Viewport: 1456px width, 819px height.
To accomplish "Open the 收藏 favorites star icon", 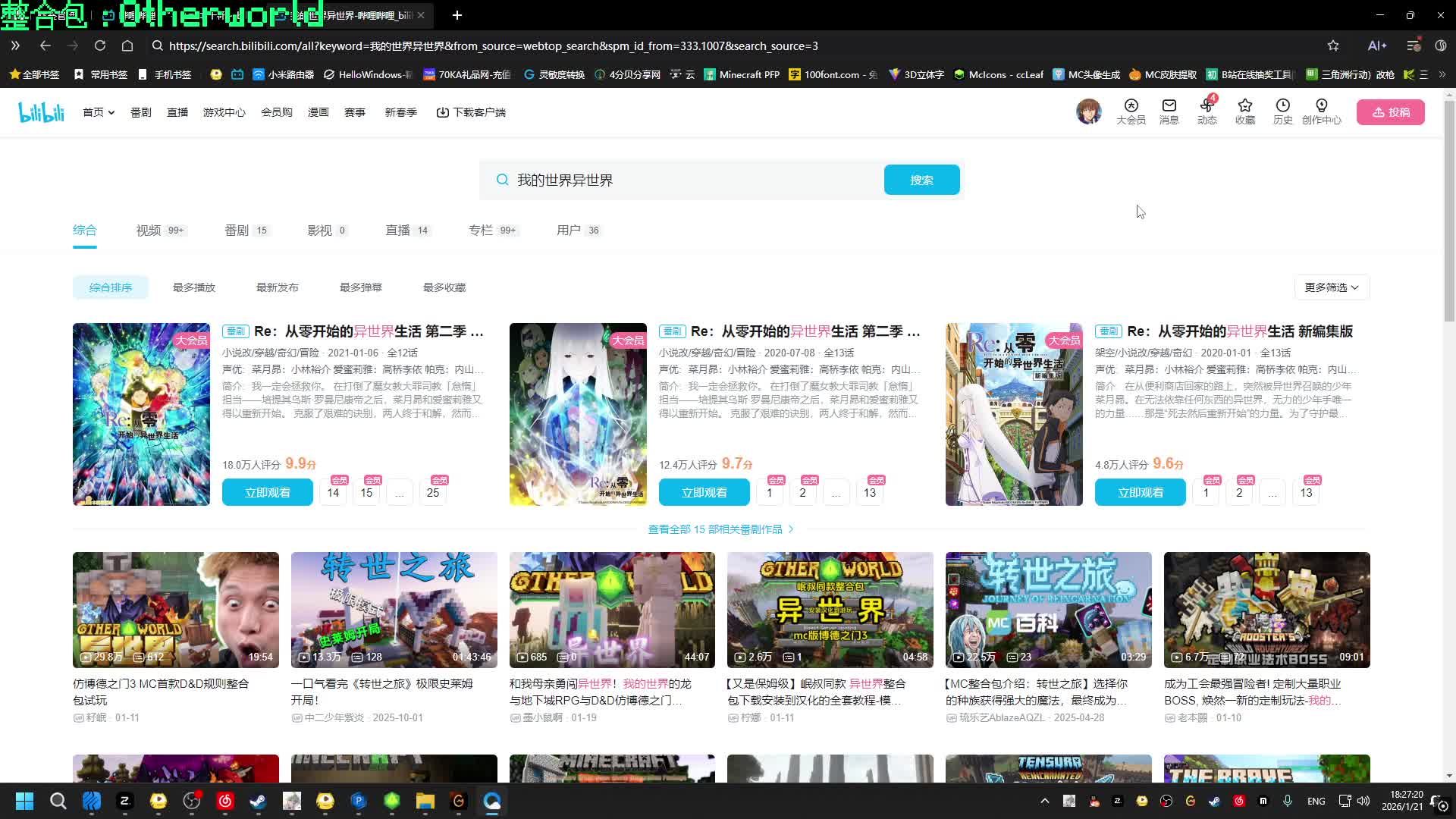I will click(1244, 106).
